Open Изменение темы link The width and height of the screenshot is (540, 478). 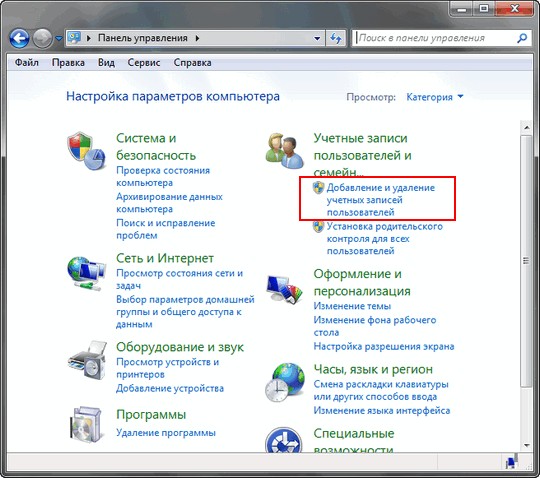coord(352,306)
